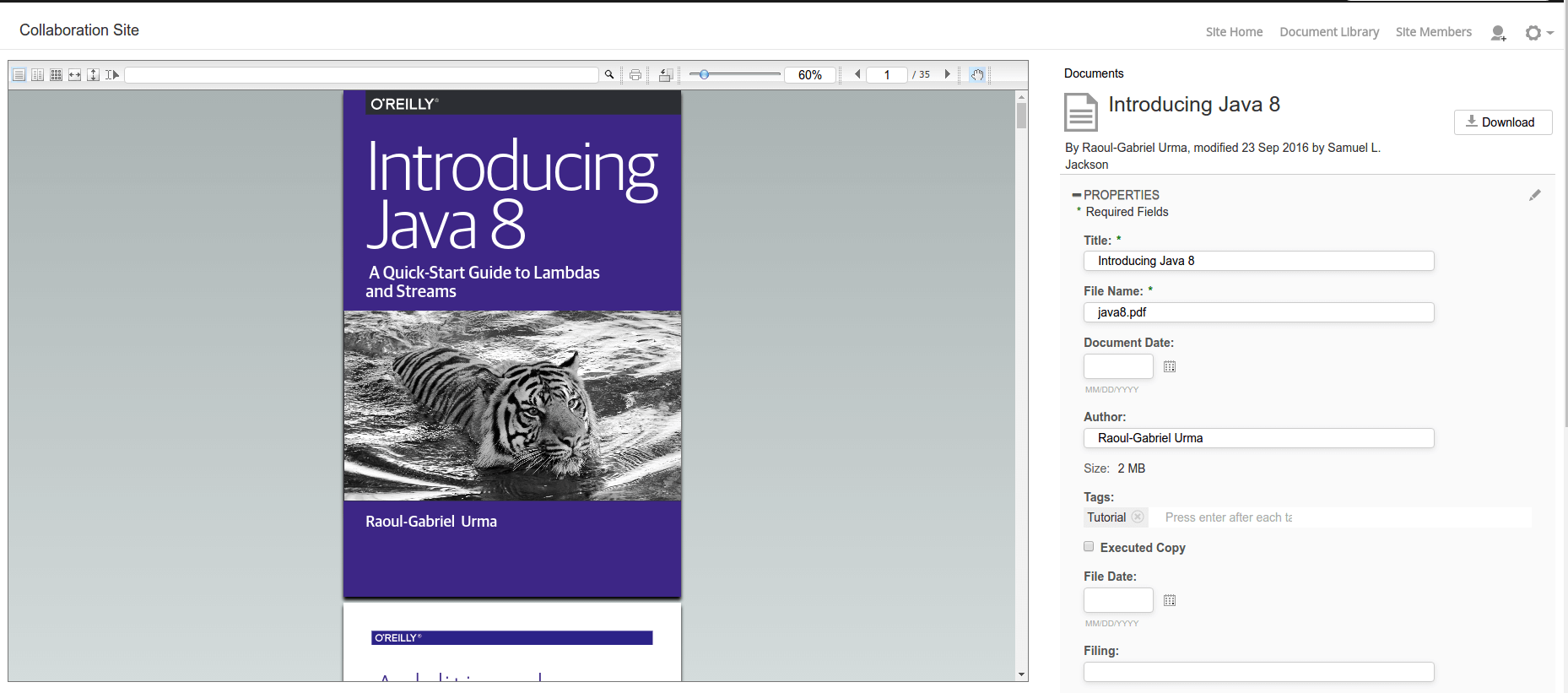Click the zoom slider handle
Screen dimensions: 1568x693
[704, 74]
